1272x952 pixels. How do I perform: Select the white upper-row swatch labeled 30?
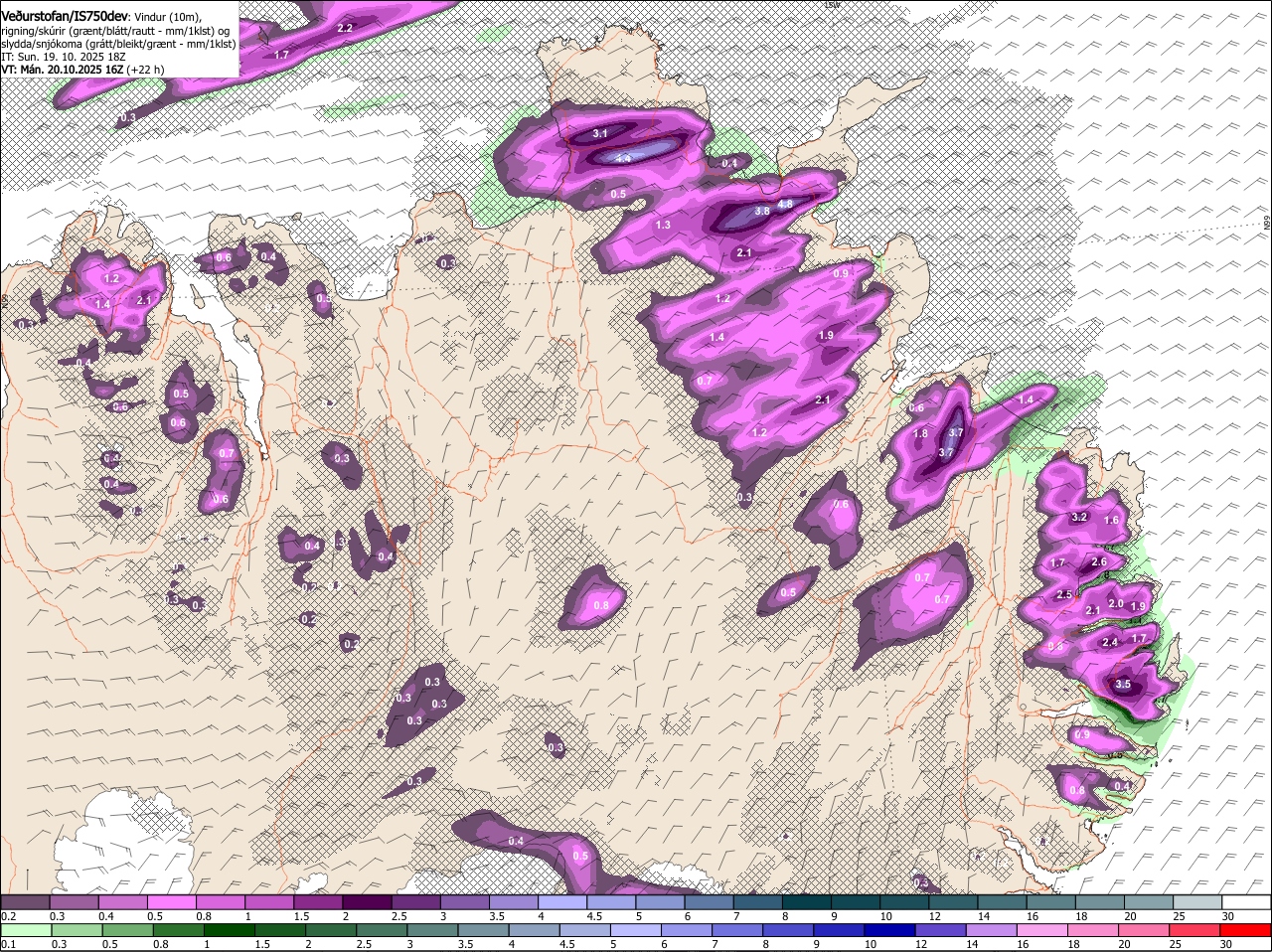coord(1246,902)
